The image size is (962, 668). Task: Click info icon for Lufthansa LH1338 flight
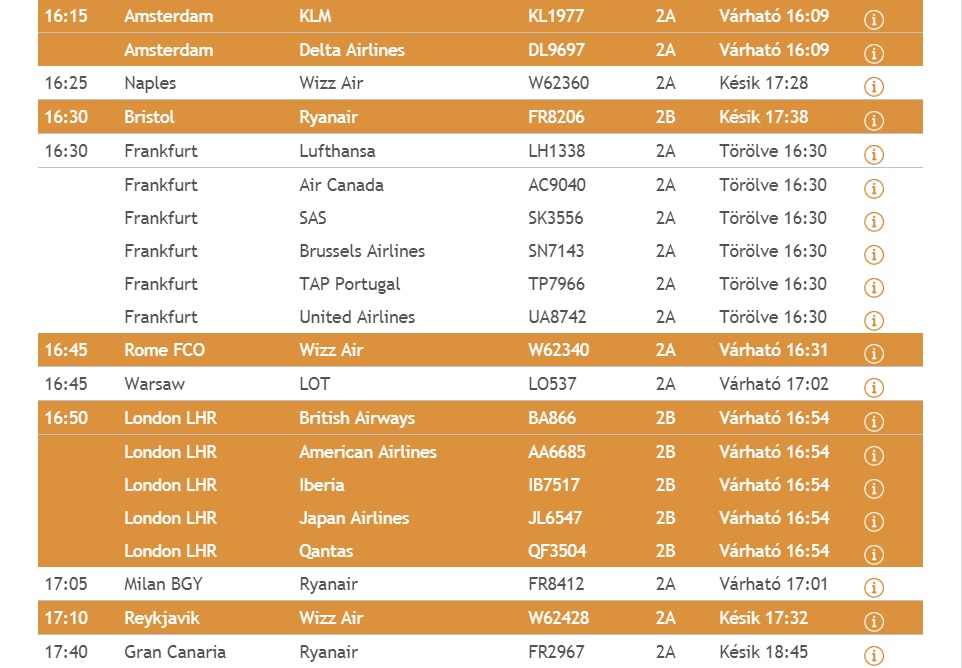tap(873, 155)
